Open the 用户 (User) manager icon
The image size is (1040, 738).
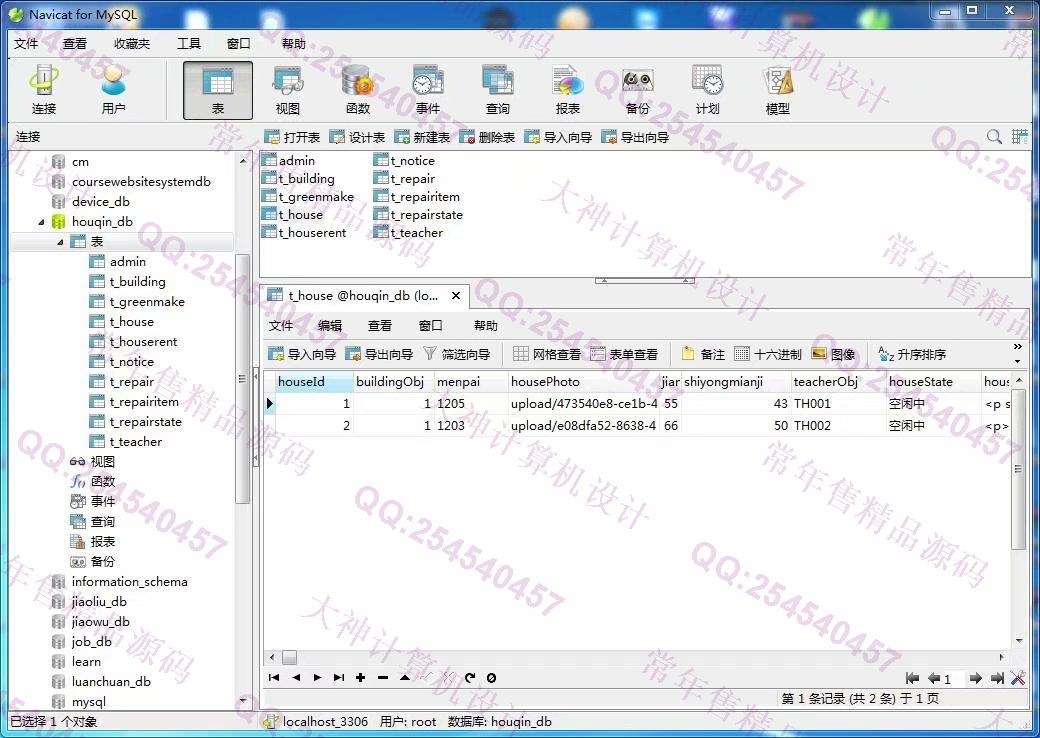[x=113, y=90]
